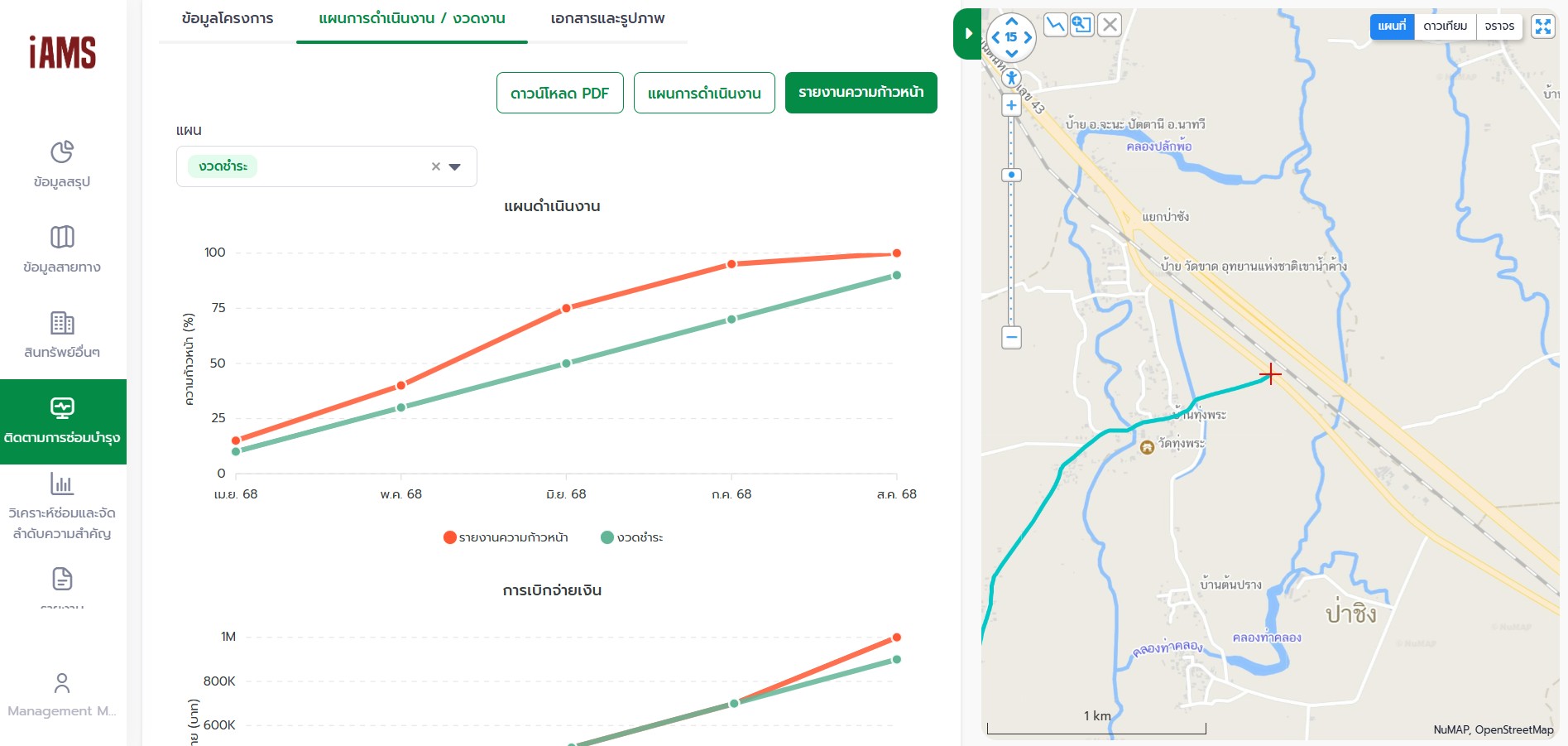This screenshot has width=1568, height=746.
Task: Zoom out the map with minus button
Action: [1011, 337]
